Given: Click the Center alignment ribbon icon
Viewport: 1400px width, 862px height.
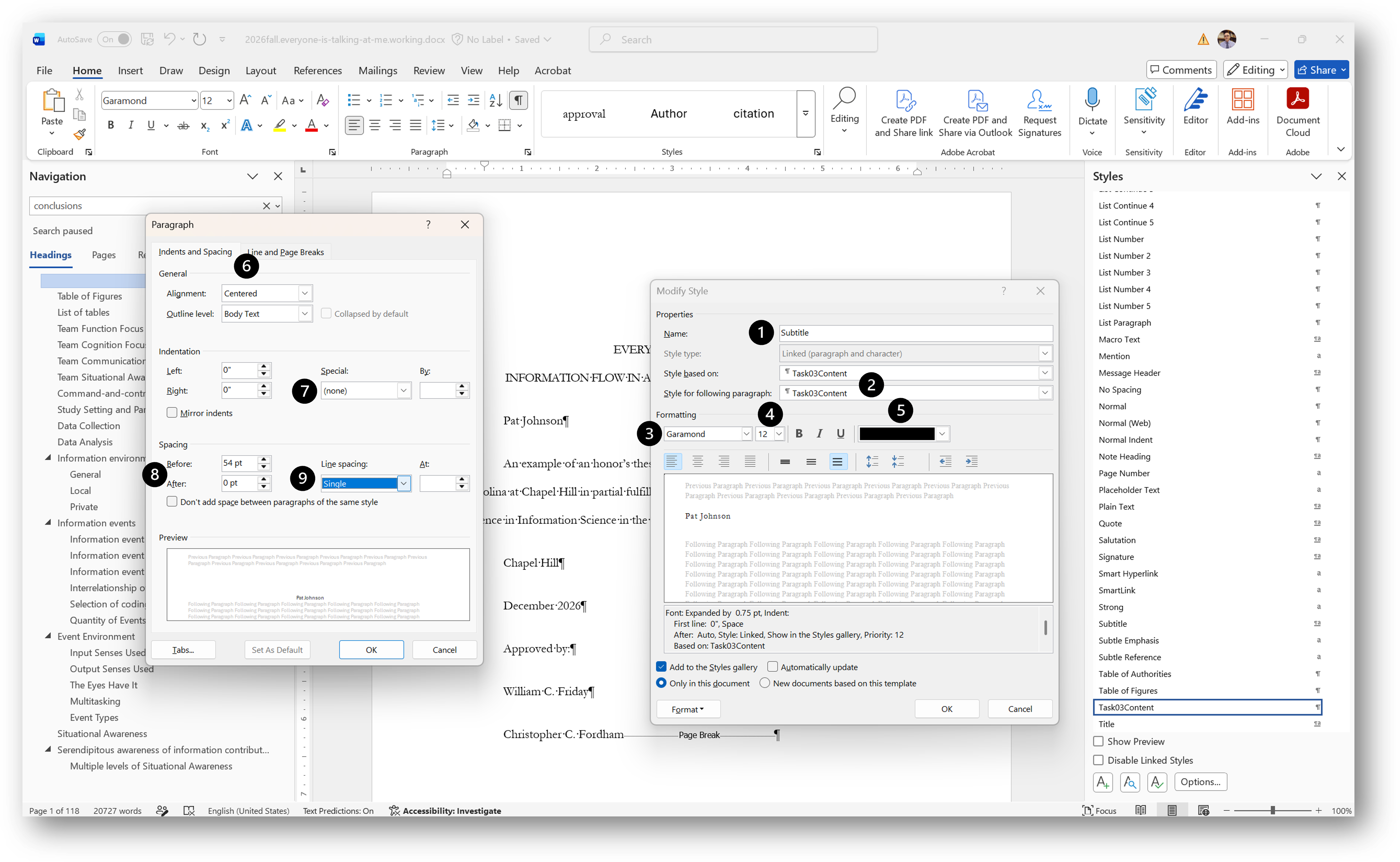Looking at the screenshot, I should (x=374, y=125).
